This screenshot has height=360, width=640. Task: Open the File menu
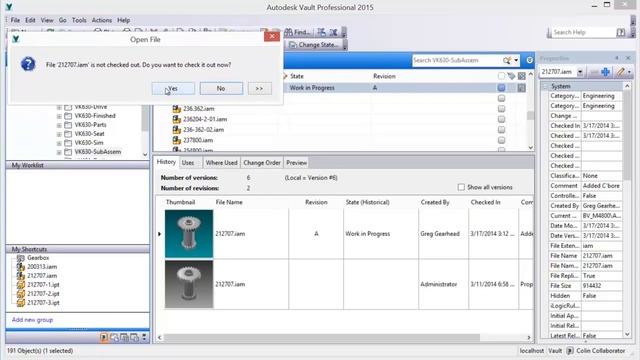point(15,20)
